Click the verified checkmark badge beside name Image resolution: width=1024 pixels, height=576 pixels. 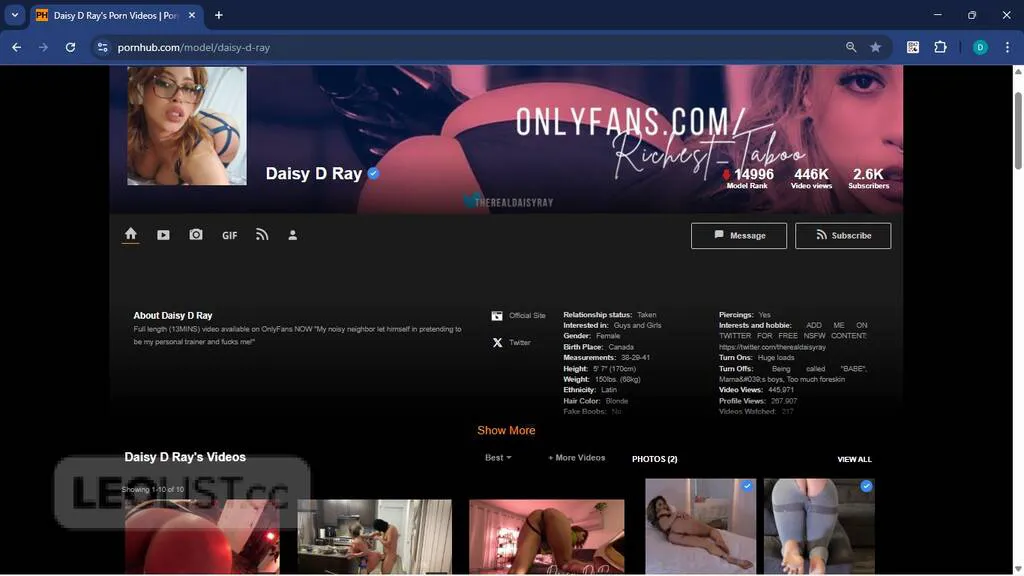pyautogui.click(x=374, y=173)
